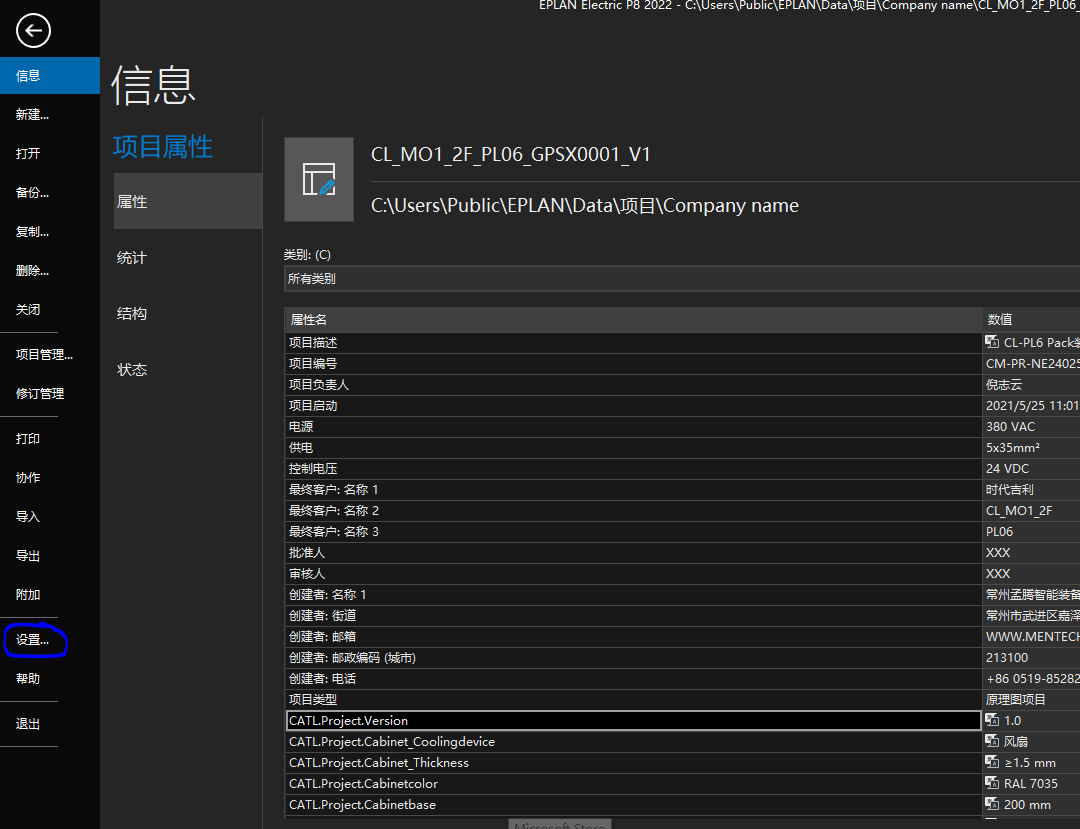Image resolution: width=1080 pixels, height=829 pixels.
Task: Select the 供电 property row
Action: (x=634, y=448)
